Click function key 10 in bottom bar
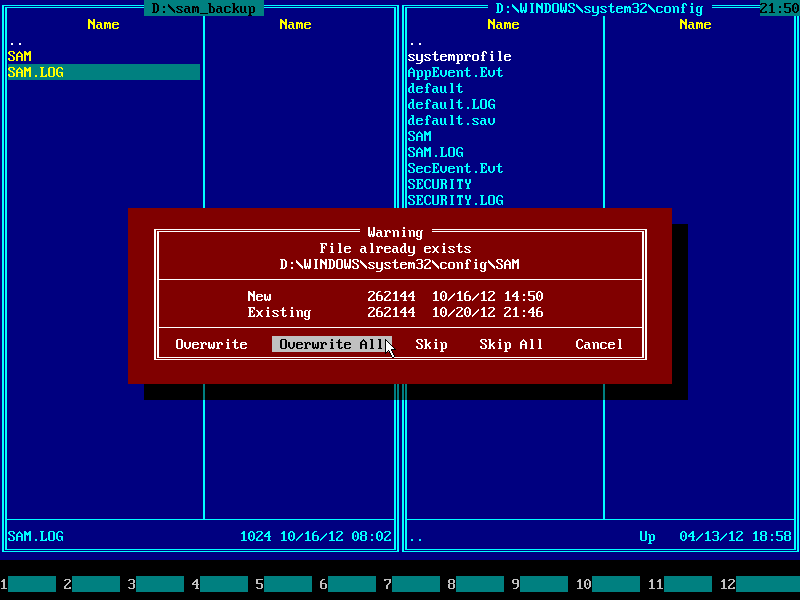 tap(608, 584)
